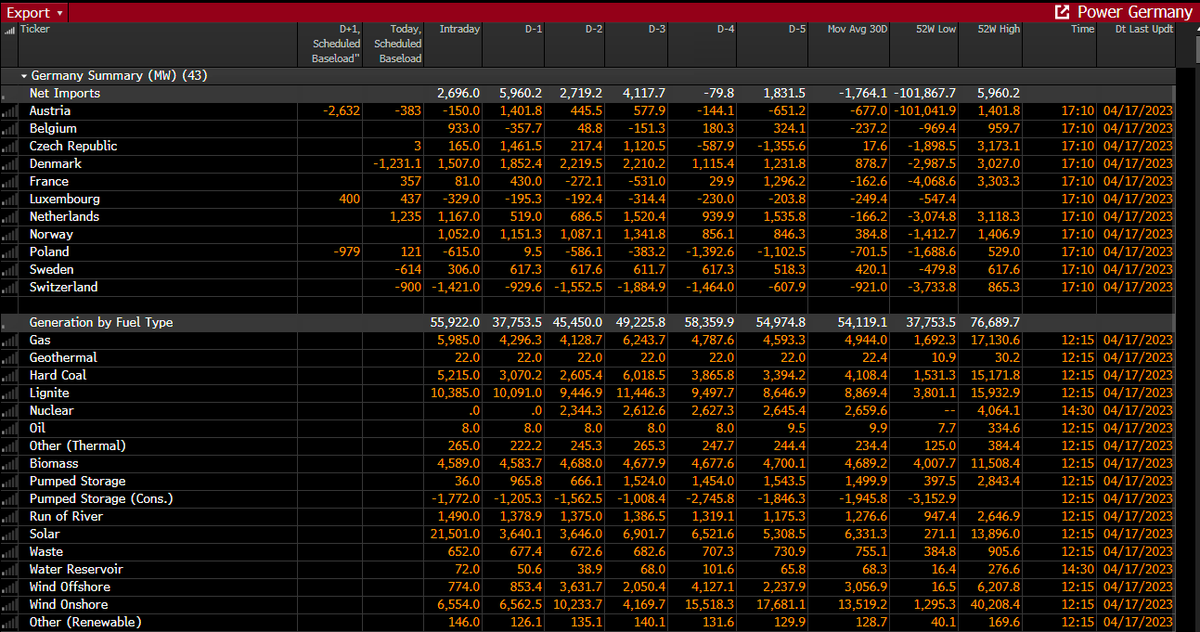The image size is (1200, 632).
Task: Click the Other (Renewable) ticker name
Action: pos(85,622)
